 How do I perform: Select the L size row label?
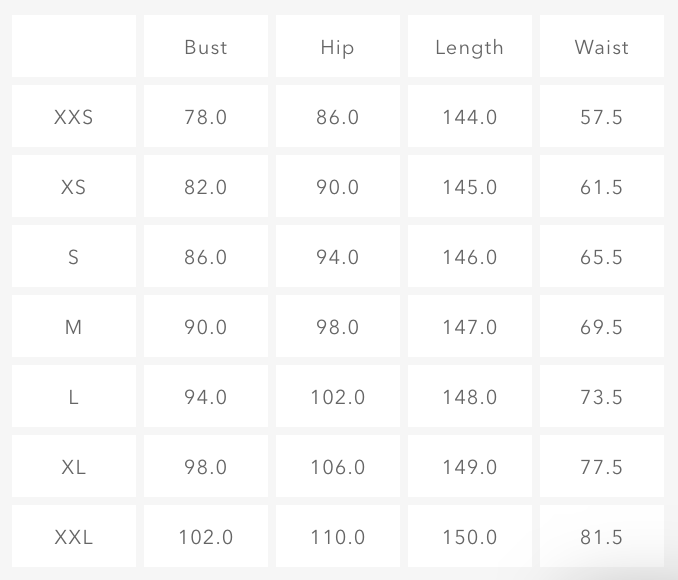(74, 397)
